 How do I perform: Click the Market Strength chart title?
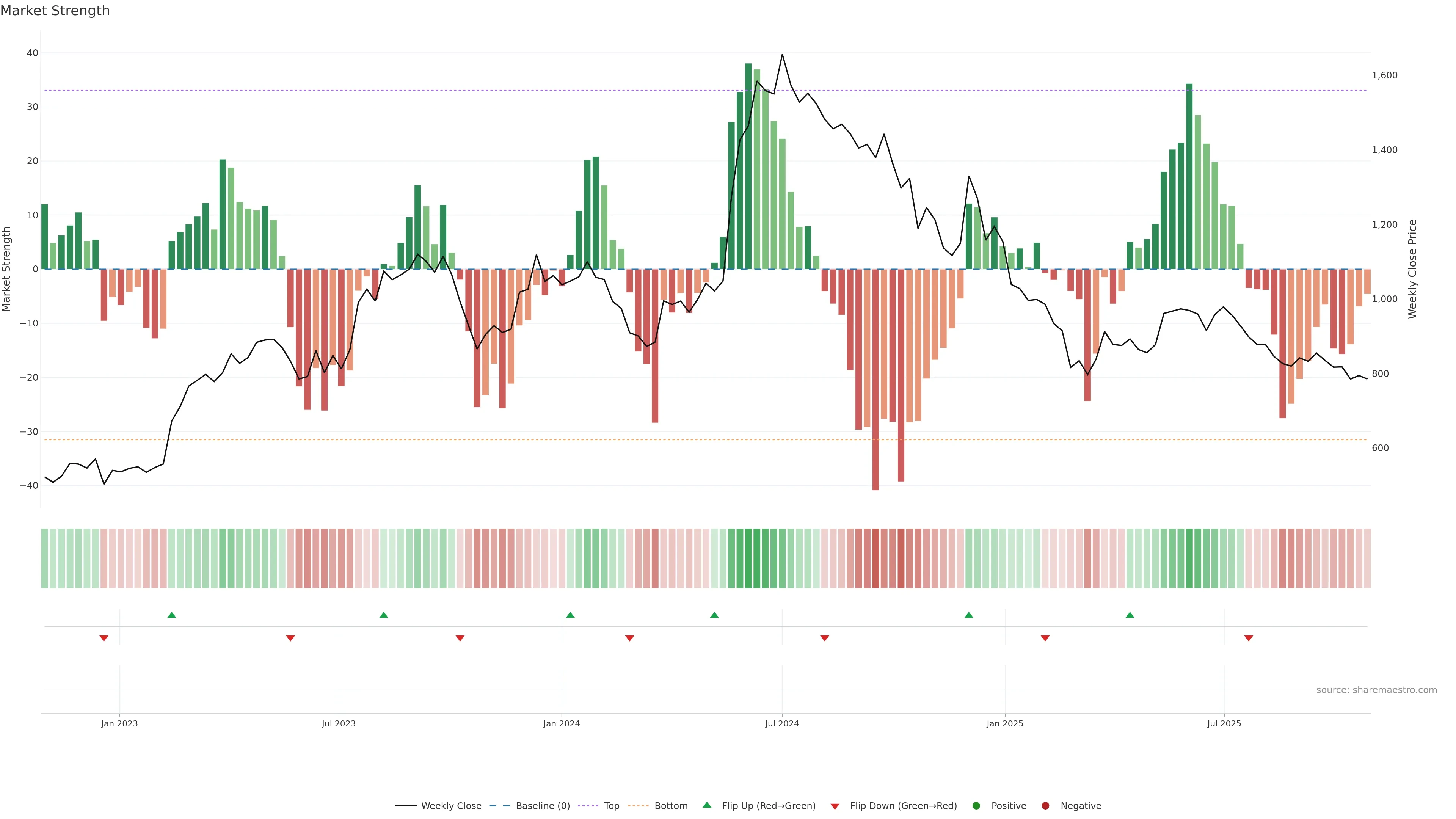pos(55,11)
